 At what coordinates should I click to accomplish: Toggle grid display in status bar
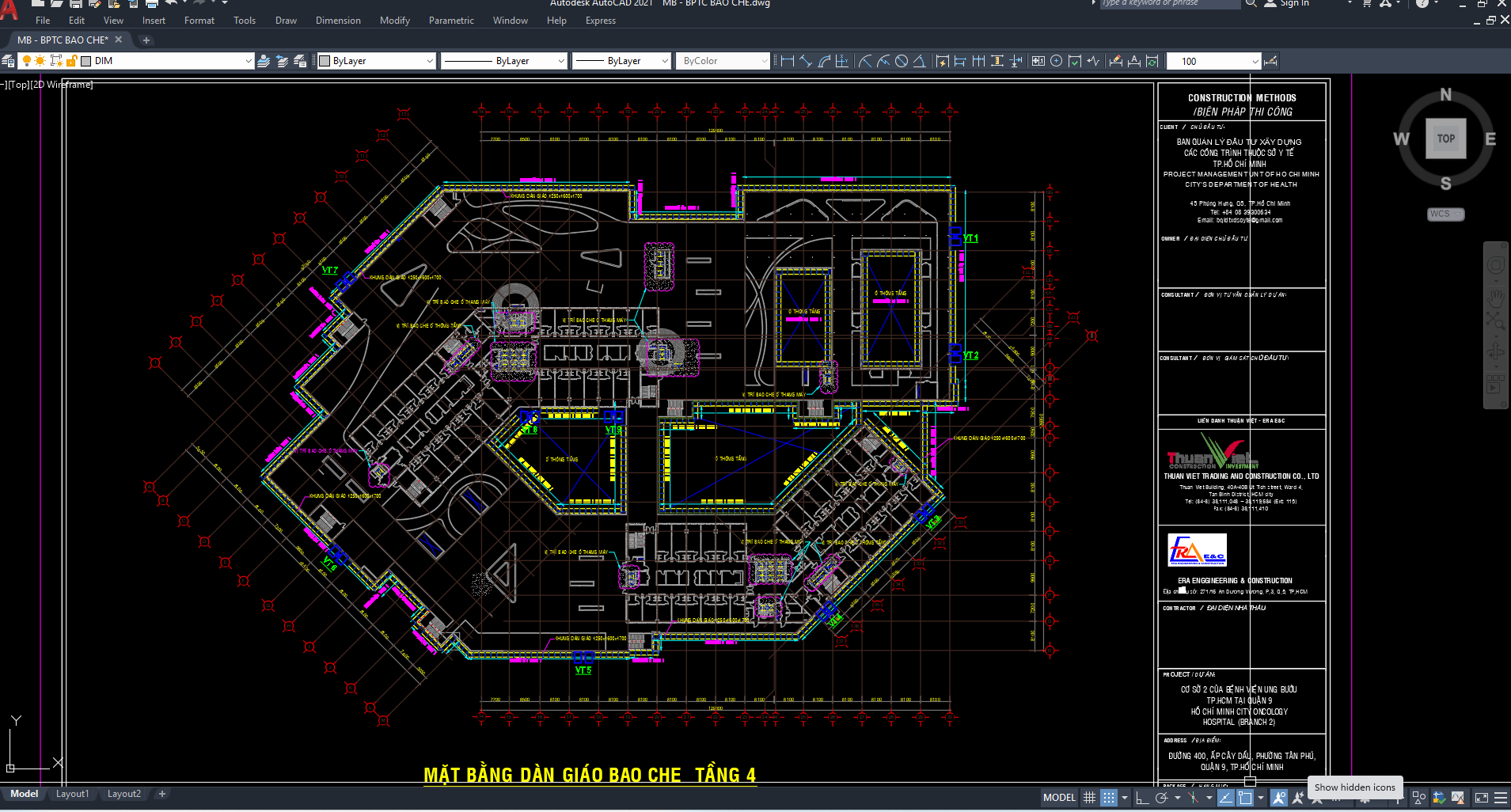(x=1090, y=798)
